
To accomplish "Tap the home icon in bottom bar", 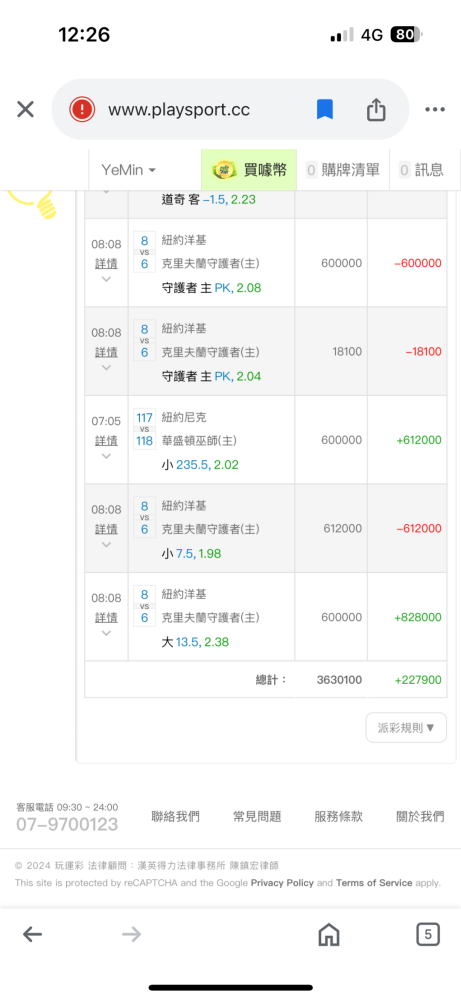I will (x=328, y=935).
